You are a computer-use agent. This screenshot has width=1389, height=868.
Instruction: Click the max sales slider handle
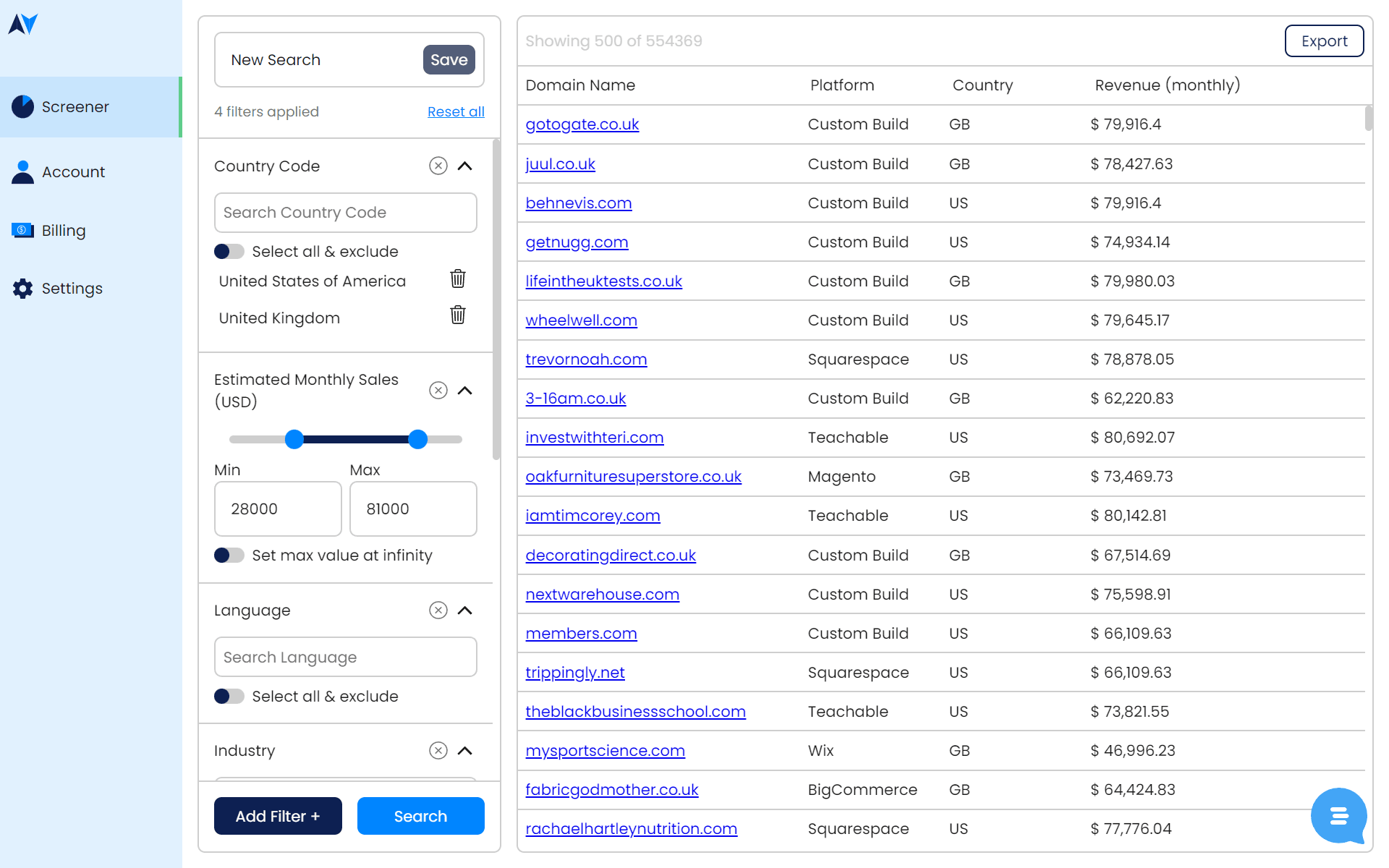point(418,439)
